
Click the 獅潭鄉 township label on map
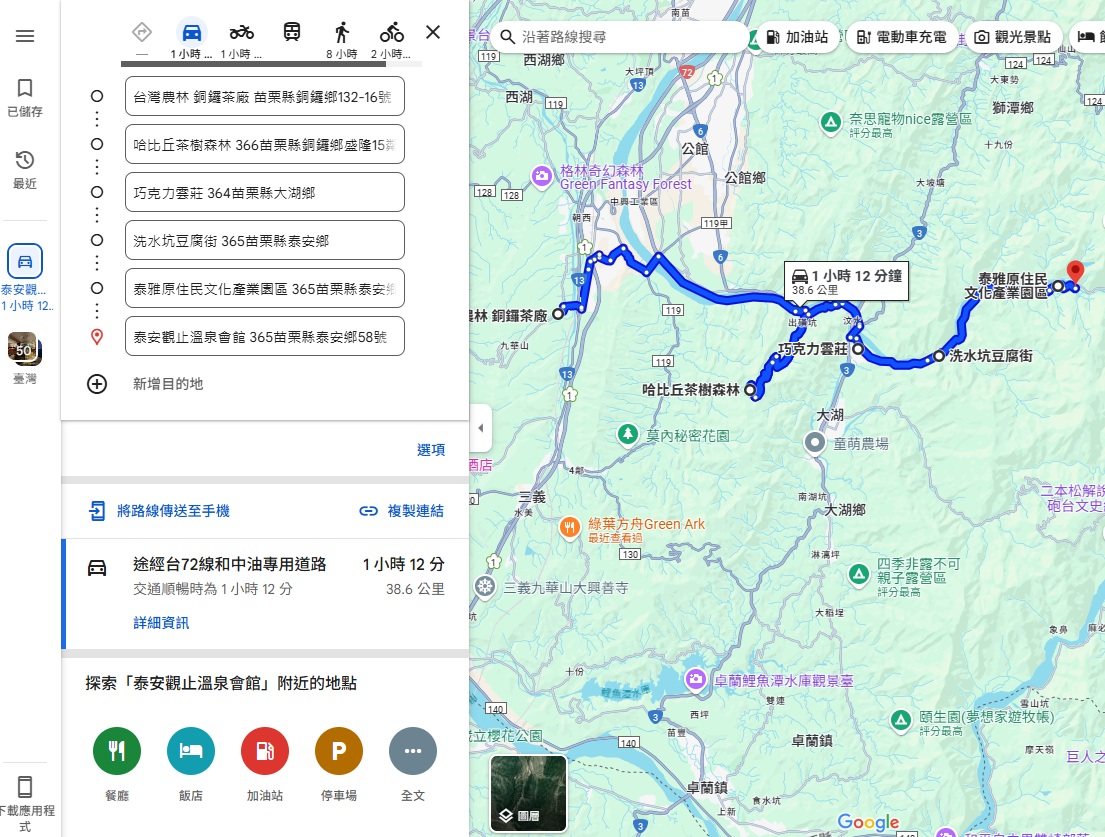coord(1012,108)
